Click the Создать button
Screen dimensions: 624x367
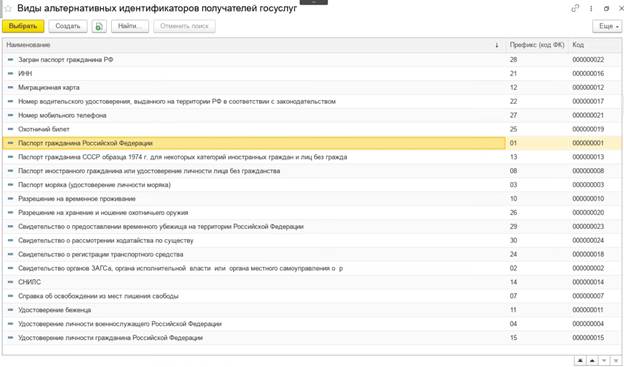pos(68,26)
